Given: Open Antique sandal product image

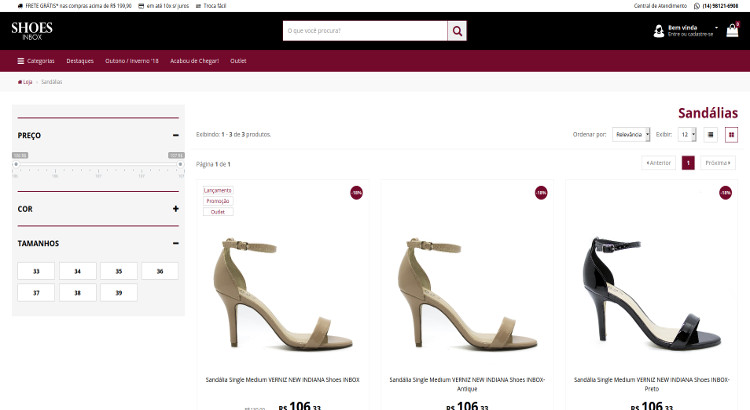Looking at the screenshot, I should point(467,293).
